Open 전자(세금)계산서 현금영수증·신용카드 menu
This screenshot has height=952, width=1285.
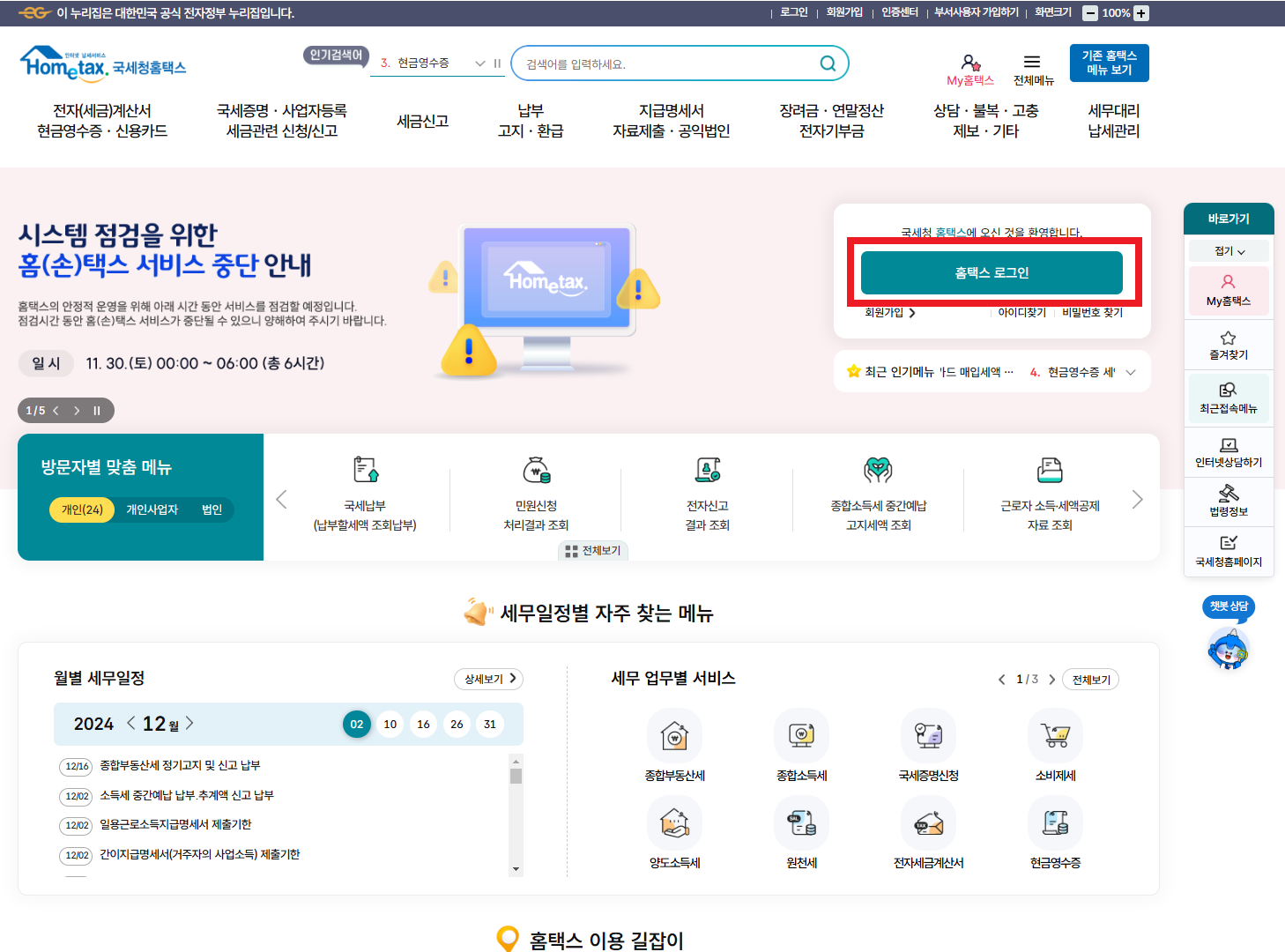pyautogui.click(x=102, y=121)
